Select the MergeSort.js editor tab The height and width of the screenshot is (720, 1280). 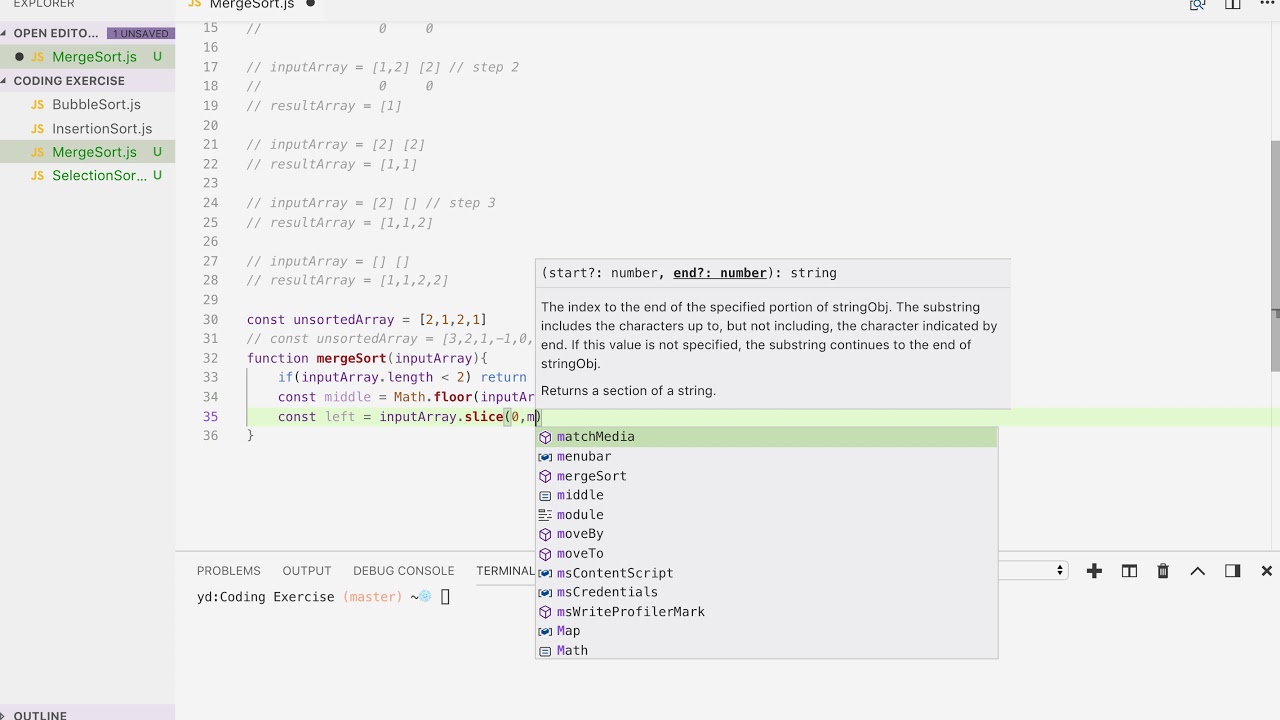point(251,6)
